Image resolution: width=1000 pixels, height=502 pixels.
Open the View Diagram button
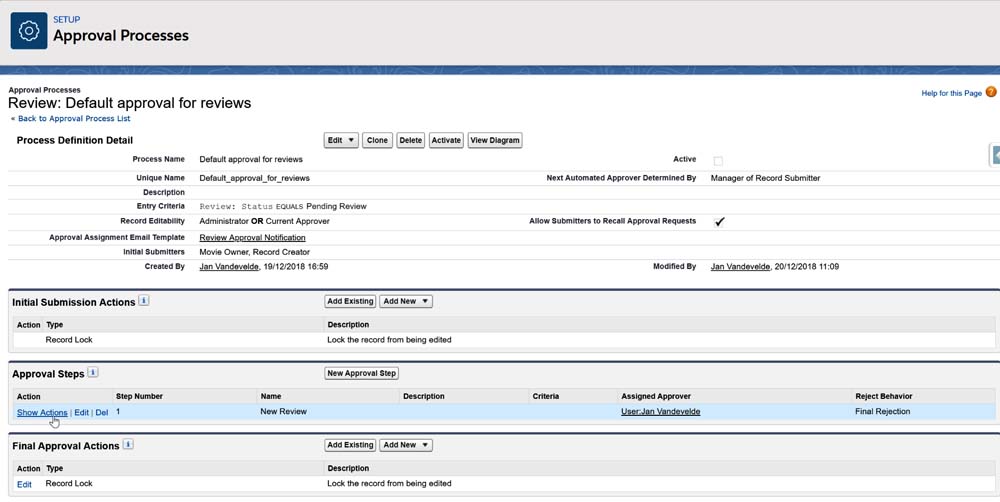tap(495, 140)
